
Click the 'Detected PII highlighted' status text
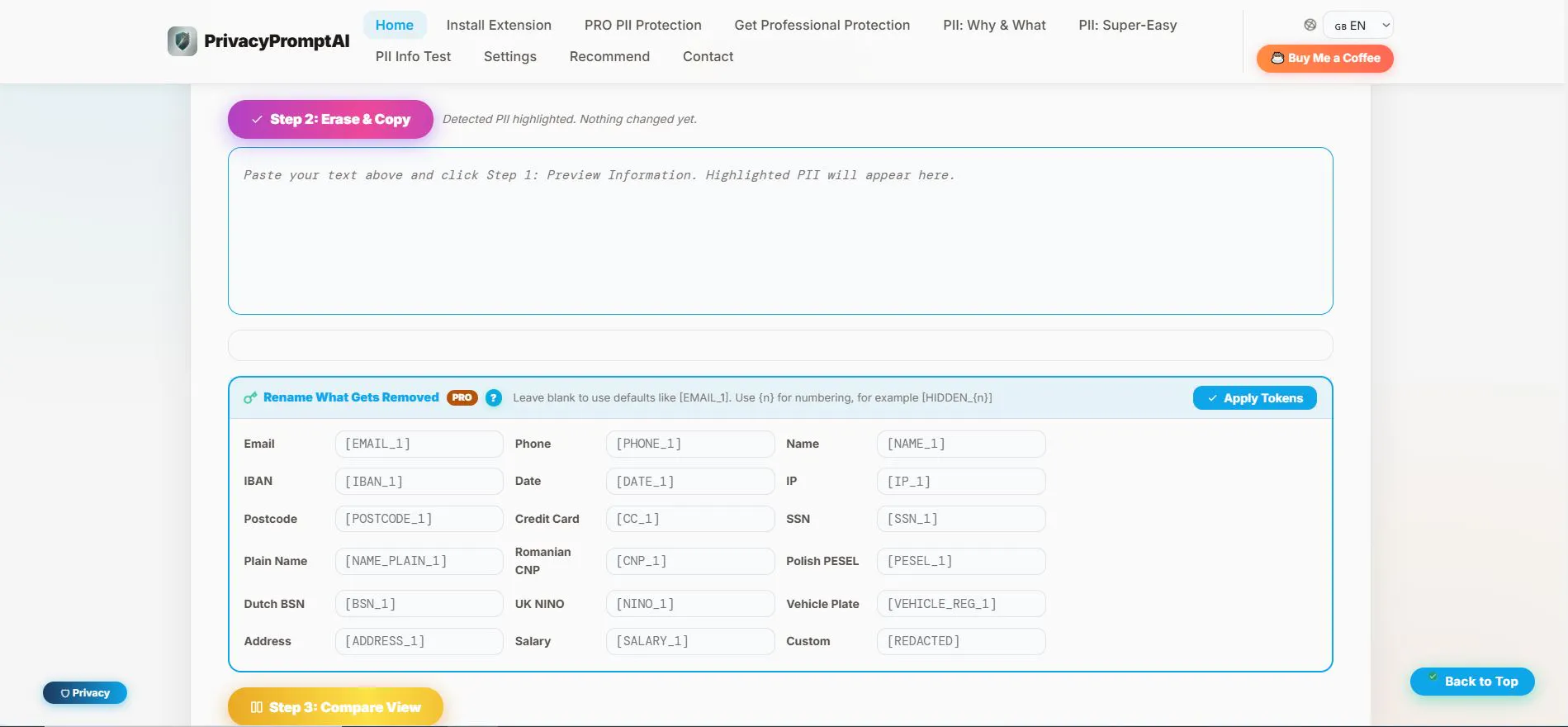point(570,119)
